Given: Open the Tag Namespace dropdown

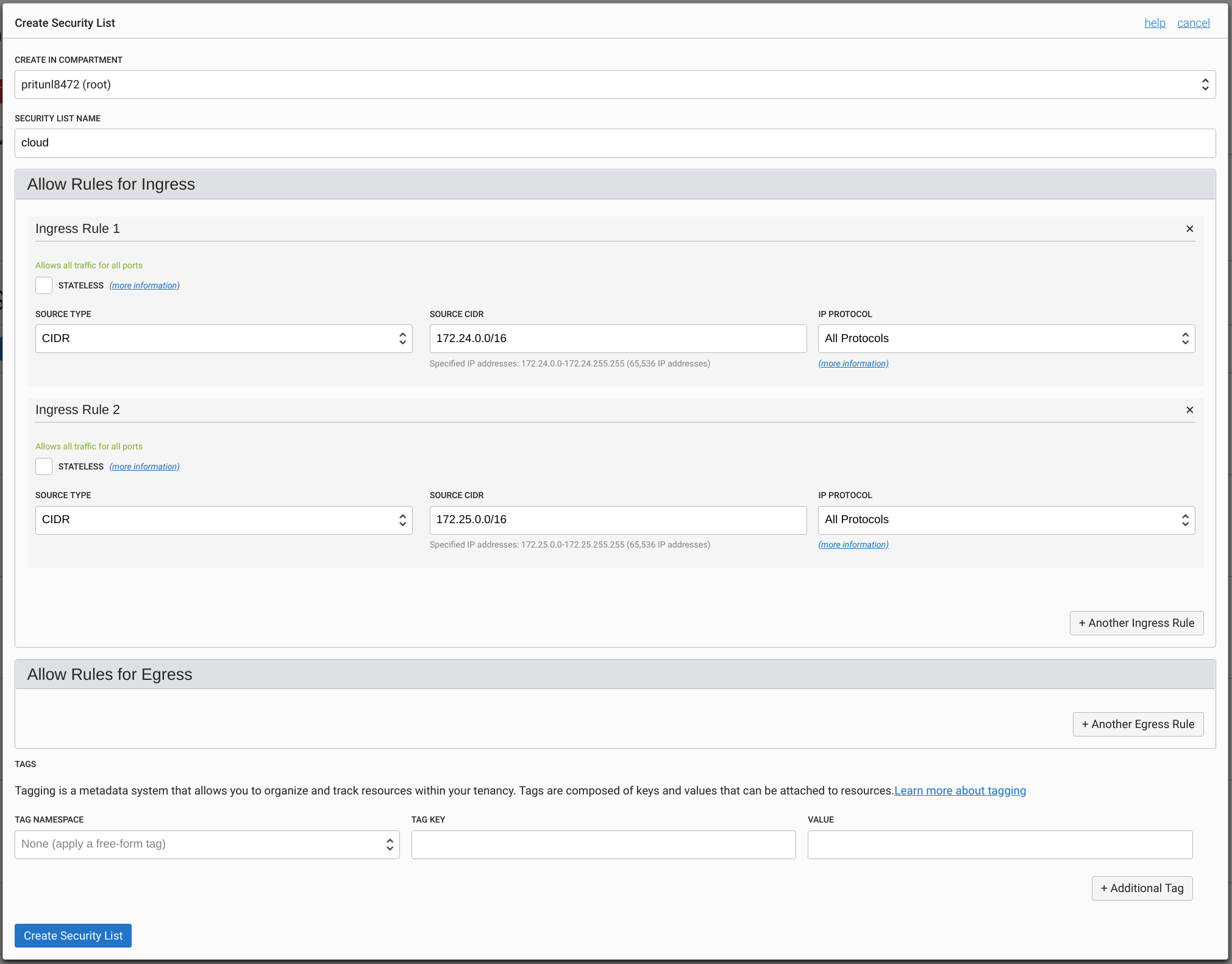Looking at the screenshot, I should click(x=207, y=844).
